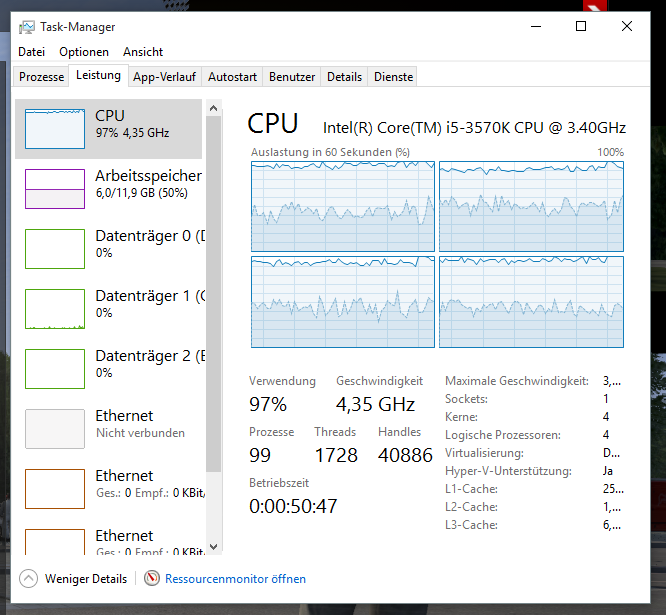Open Ressourcenmonitor öffnen link

(x=235, y=578)
